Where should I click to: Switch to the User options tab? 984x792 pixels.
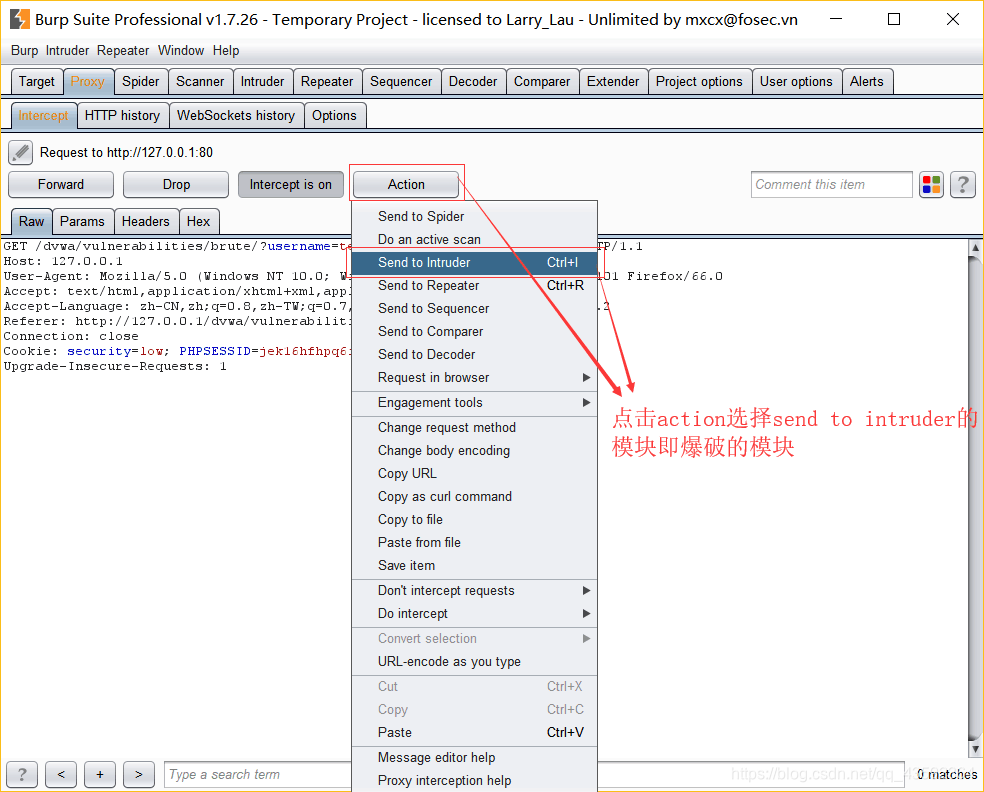click(796, 82)
